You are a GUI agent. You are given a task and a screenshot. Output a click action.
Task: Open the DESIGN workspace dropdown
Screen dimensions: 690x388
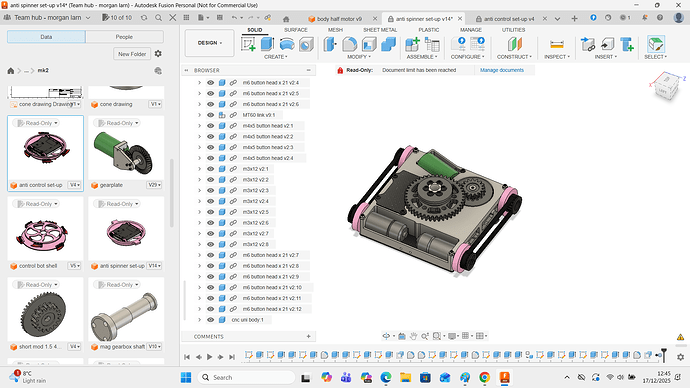pos(209,43)
